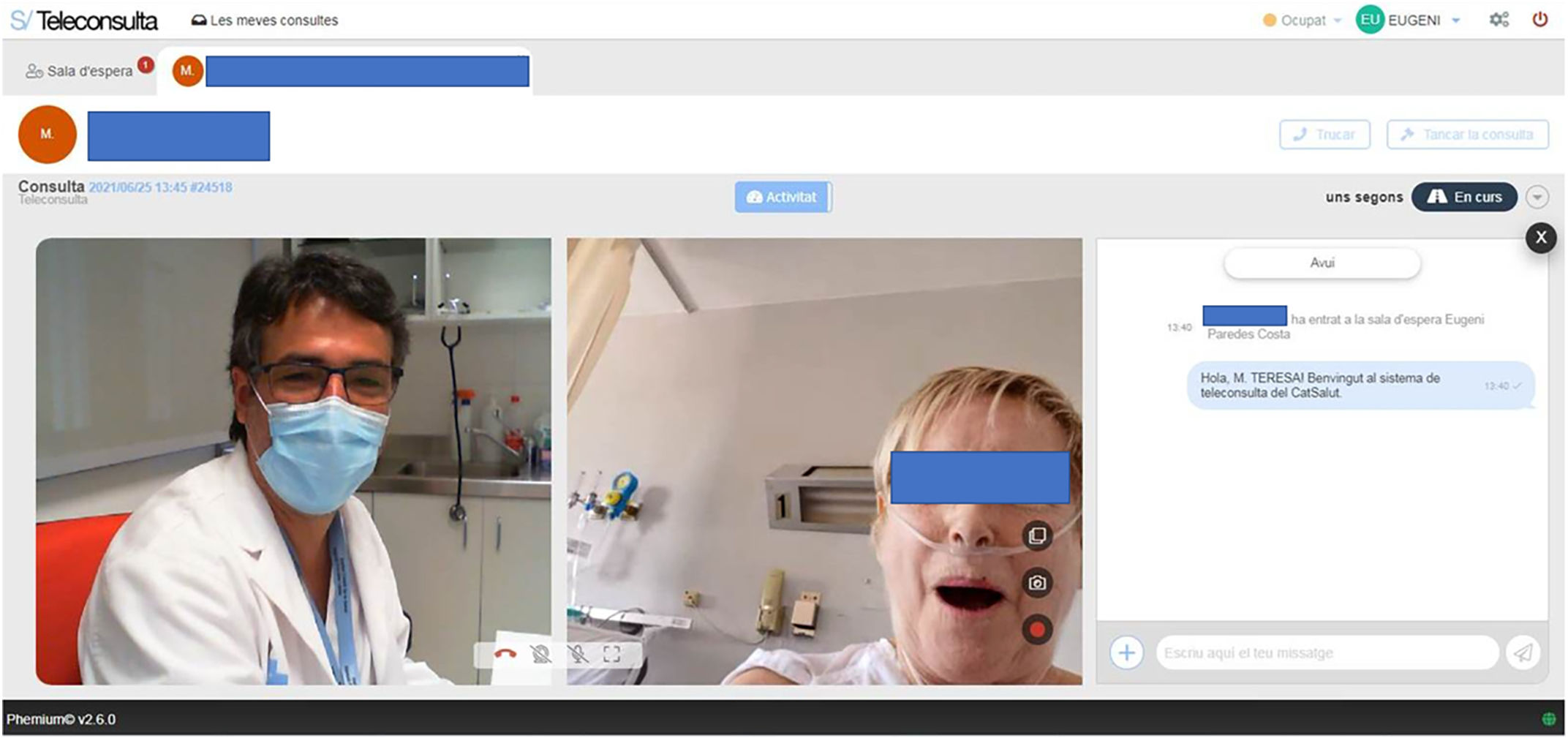This screenshot has width=1568, height=741.
Task: Log out using the red power icon
Action: point(1539,20)
